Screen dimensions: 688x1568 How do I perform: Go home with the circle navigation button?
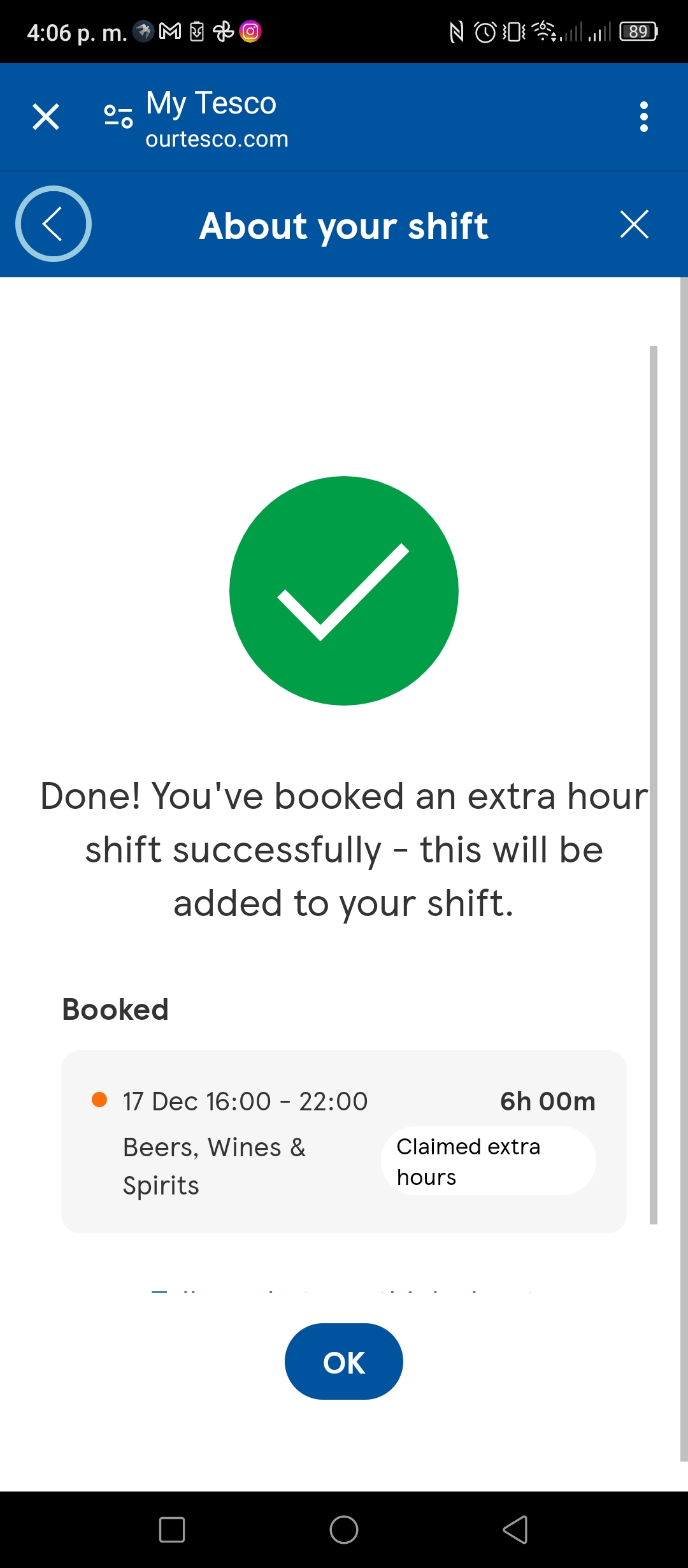click(x=344, y=1529)
